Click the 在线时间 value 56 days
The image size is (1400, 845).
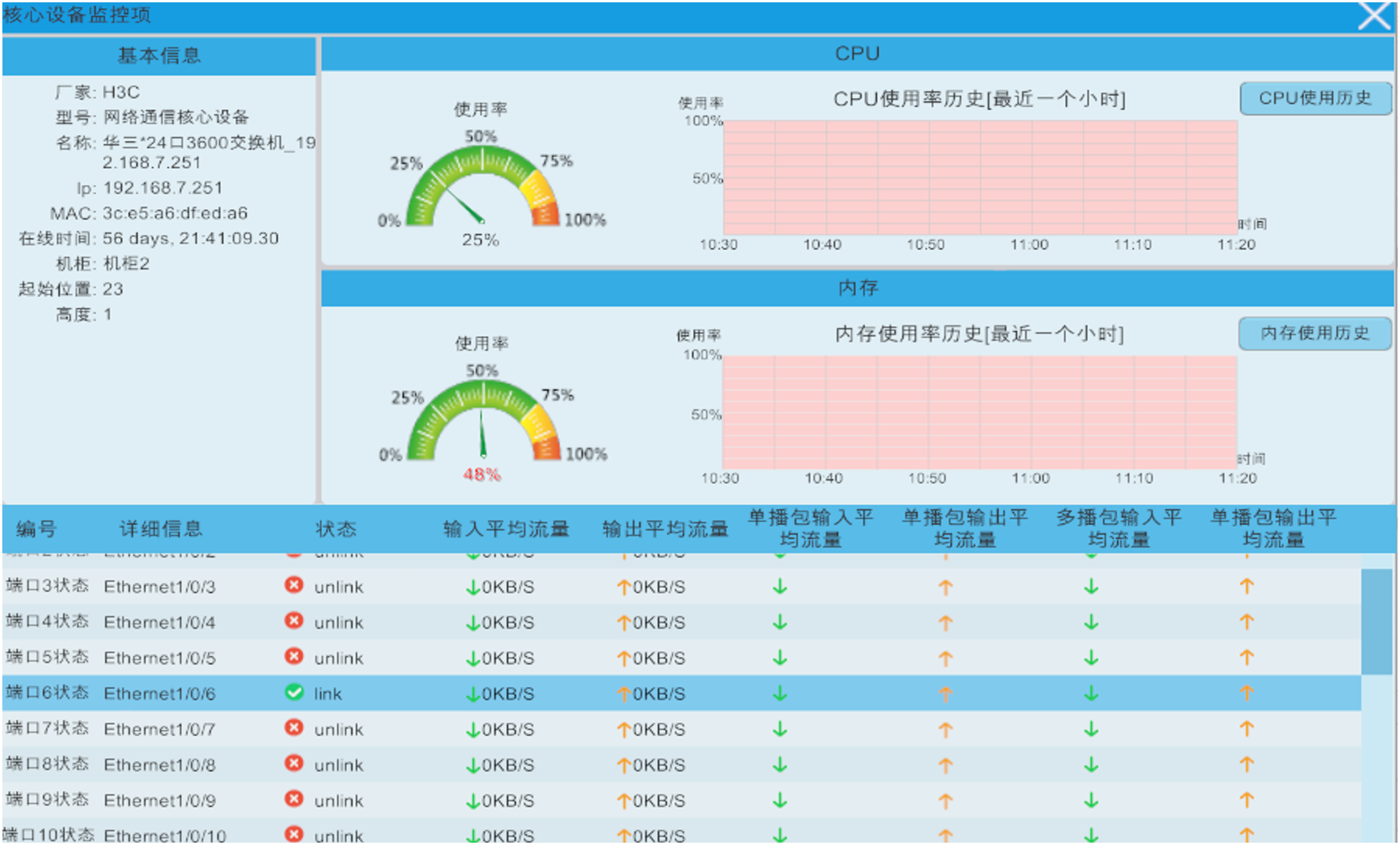tap(191, 239)
